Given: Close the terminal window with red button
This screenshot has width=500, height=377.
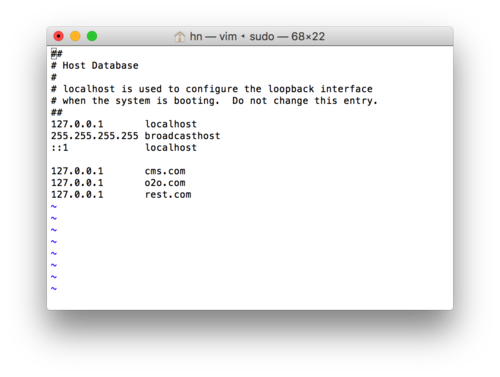Looking at the screenshot, I should click(x=59, y=36).
